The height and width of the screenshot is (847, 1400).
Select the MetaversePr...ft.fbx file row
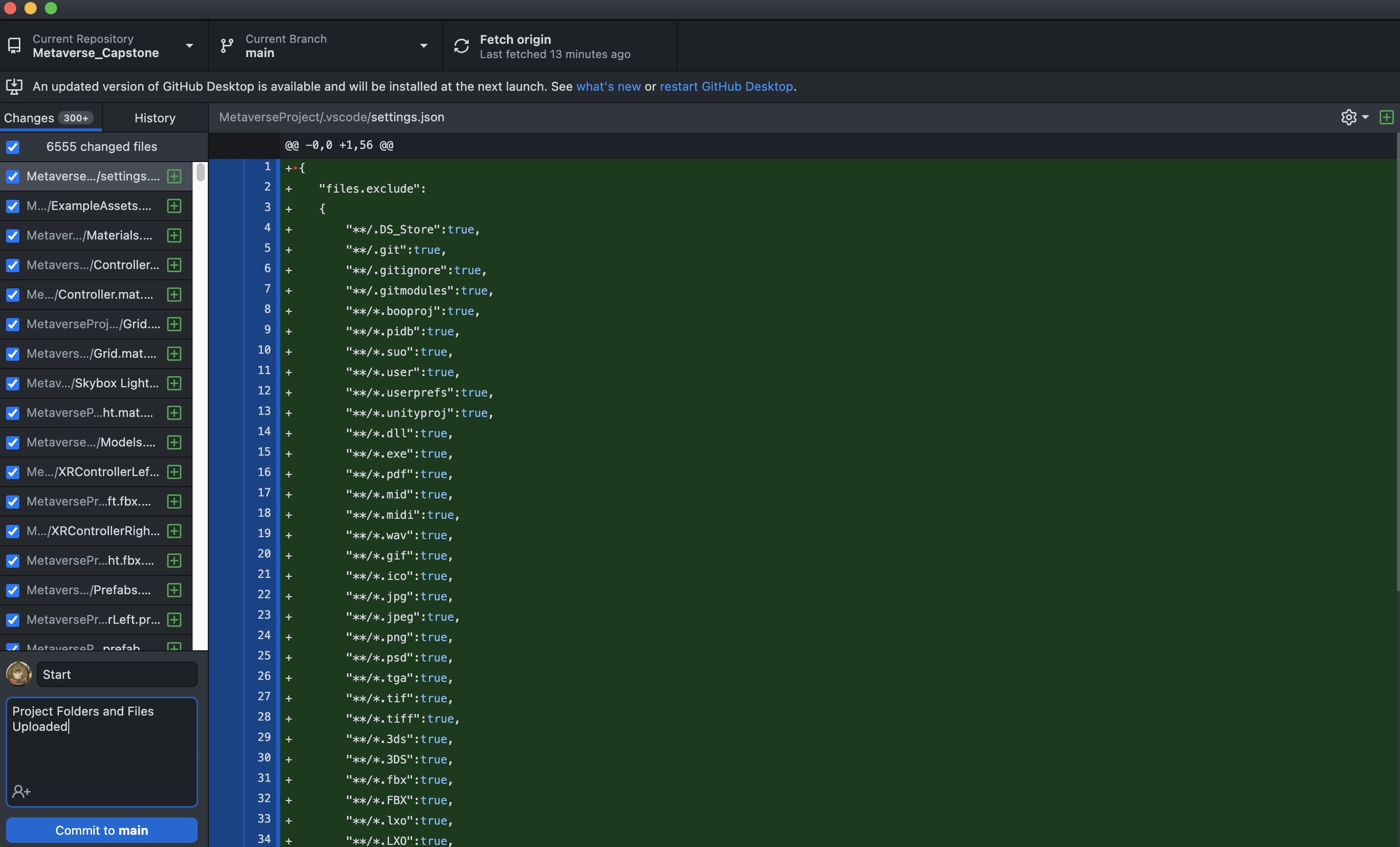coord(96,501)
